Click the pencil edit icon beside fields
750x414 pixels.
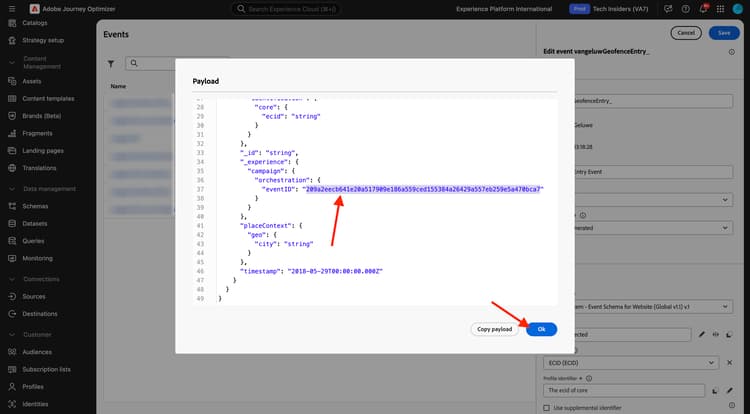701,335
